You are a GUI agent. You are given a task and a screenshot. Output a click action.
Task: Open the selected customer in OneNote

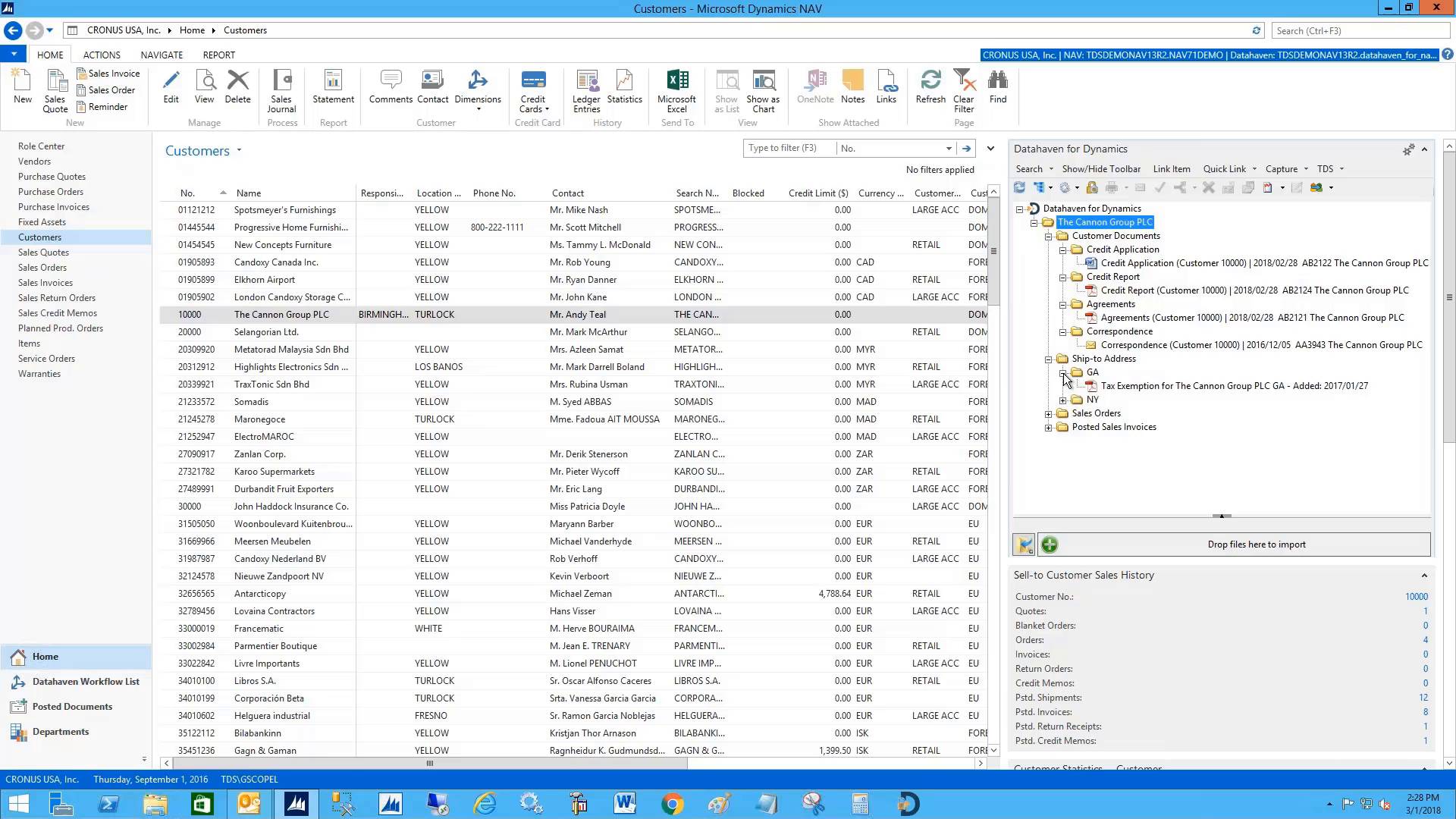point(814,89)
